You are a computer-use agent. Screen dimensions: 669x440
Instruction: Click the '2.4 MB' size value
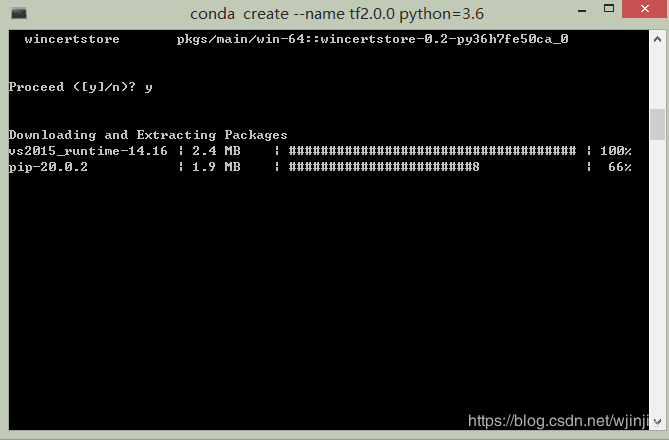pos(216,151)
